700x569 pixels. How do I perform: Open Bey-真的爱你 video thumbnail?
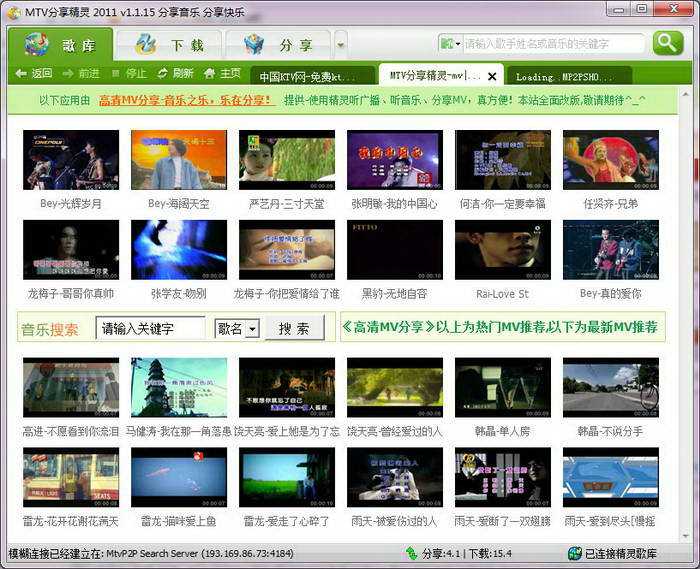(611, 249)
